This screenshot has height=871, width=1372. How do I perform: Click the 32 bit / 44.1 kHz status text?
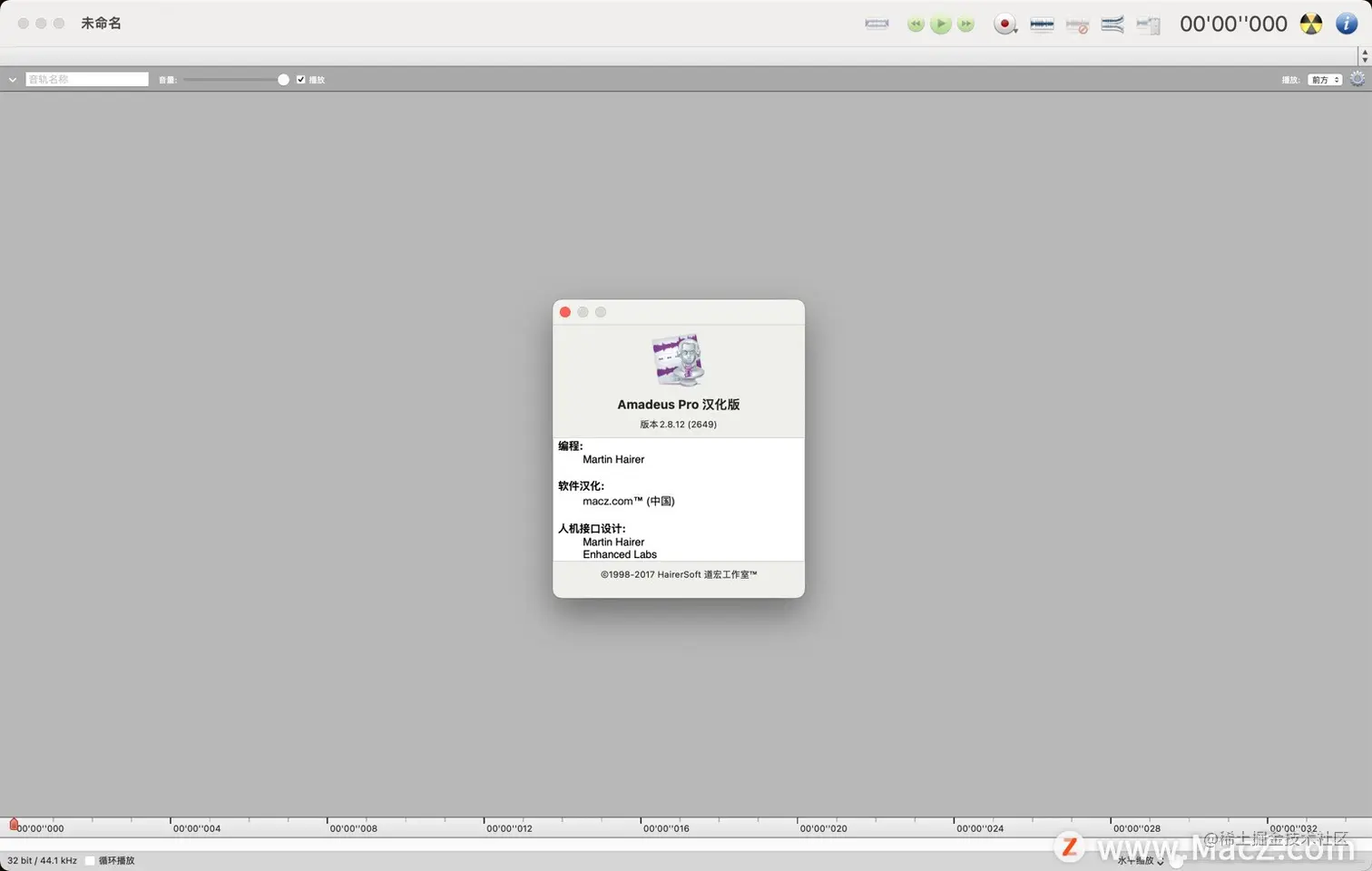coord(42,861)
